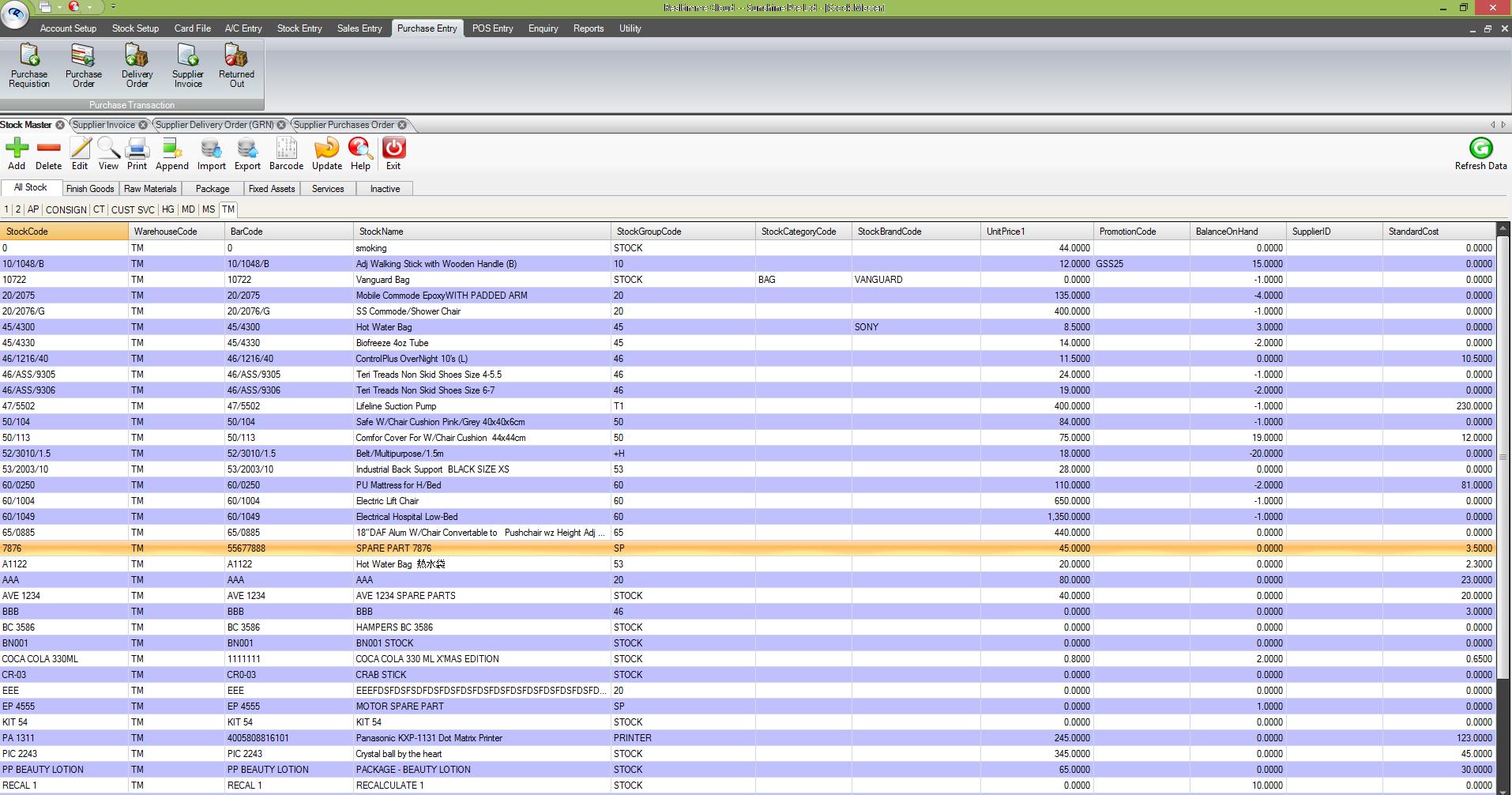
Task: Open the quick access toolbar dropdown arrow
Action: tap(114, 7)
